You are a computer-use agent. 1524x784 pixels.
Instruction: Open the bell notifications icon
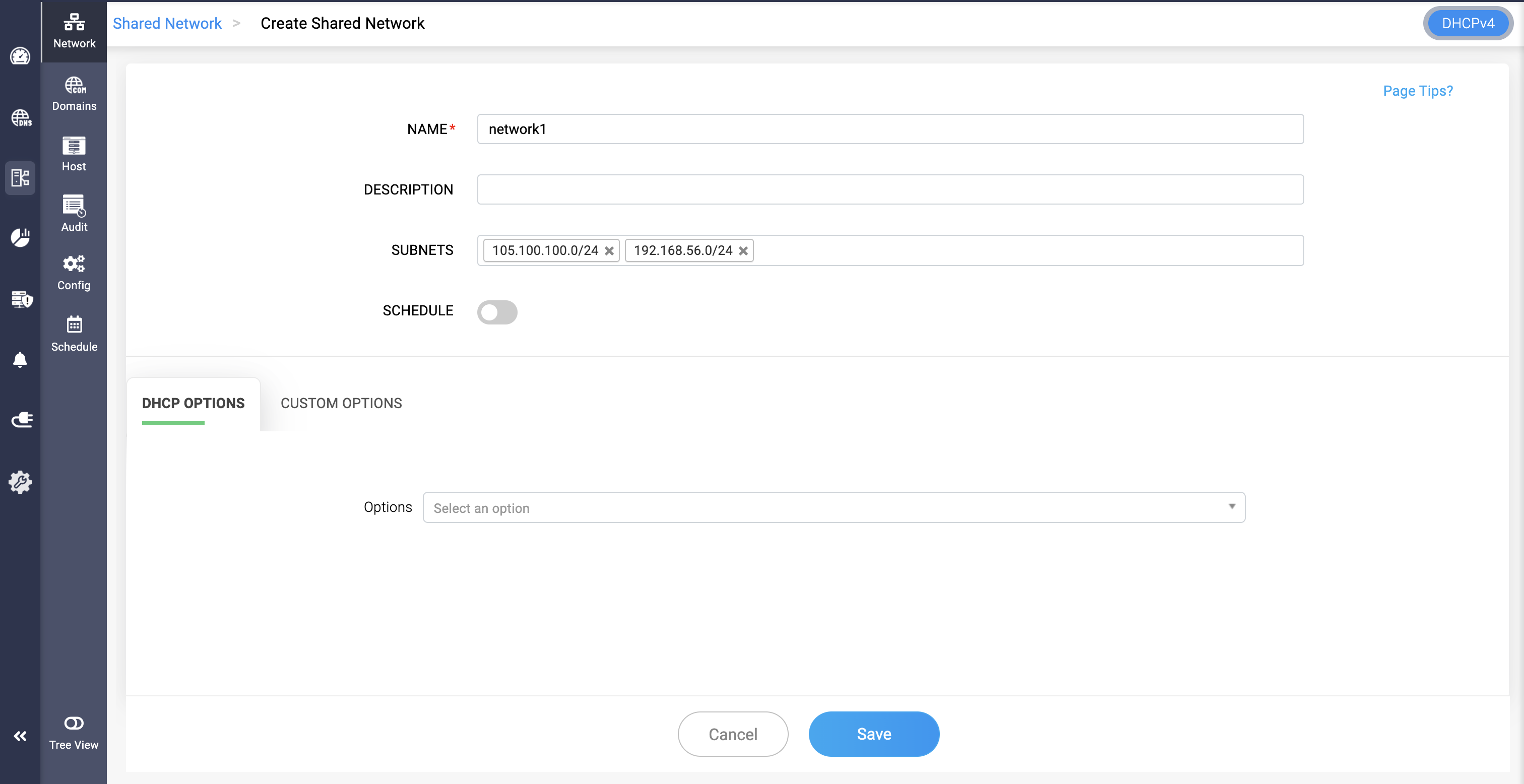(x=20, y=360)
